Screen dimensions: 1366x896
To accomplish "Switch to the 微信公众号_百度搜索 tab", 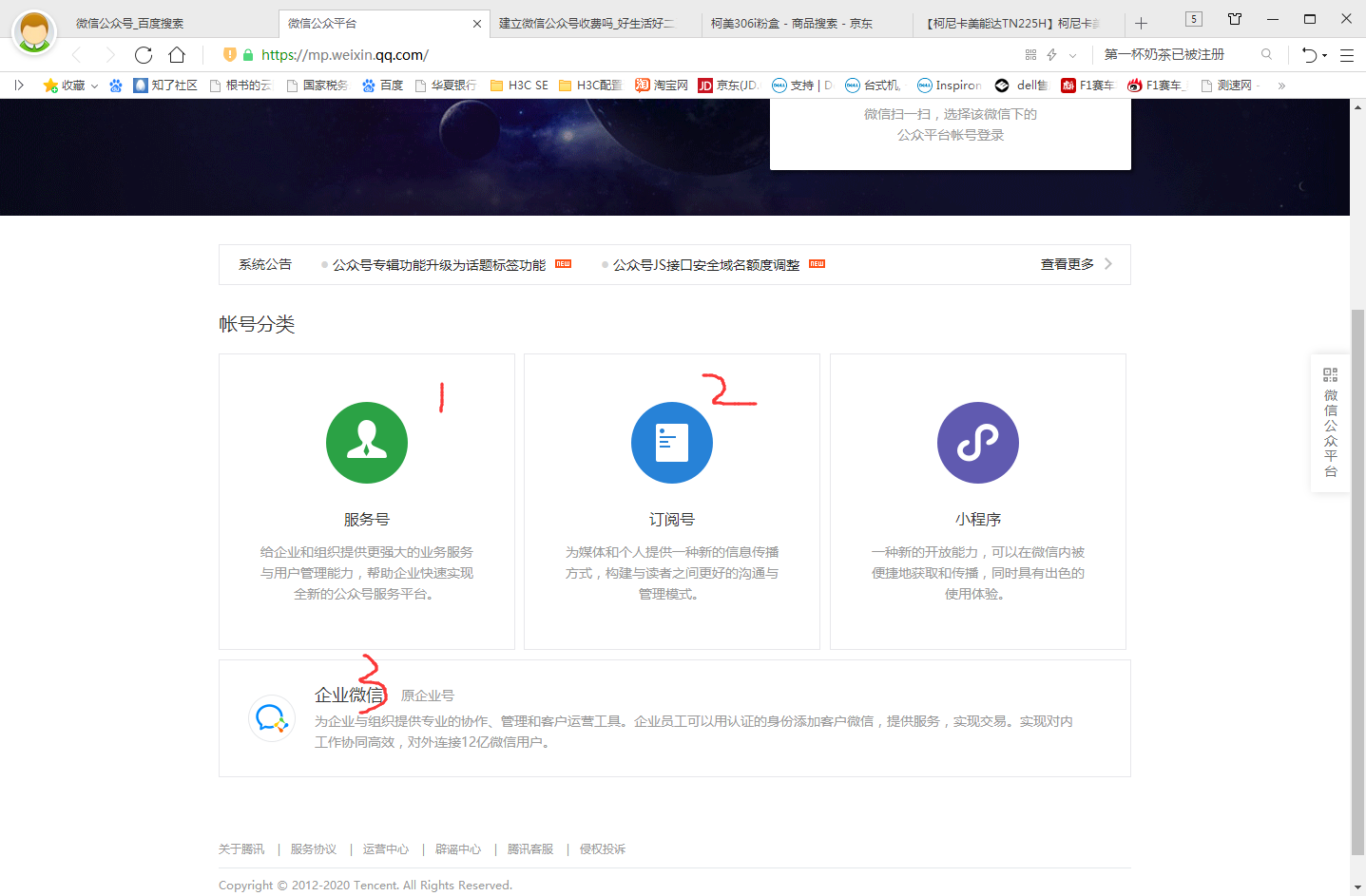I will [130, 23].
